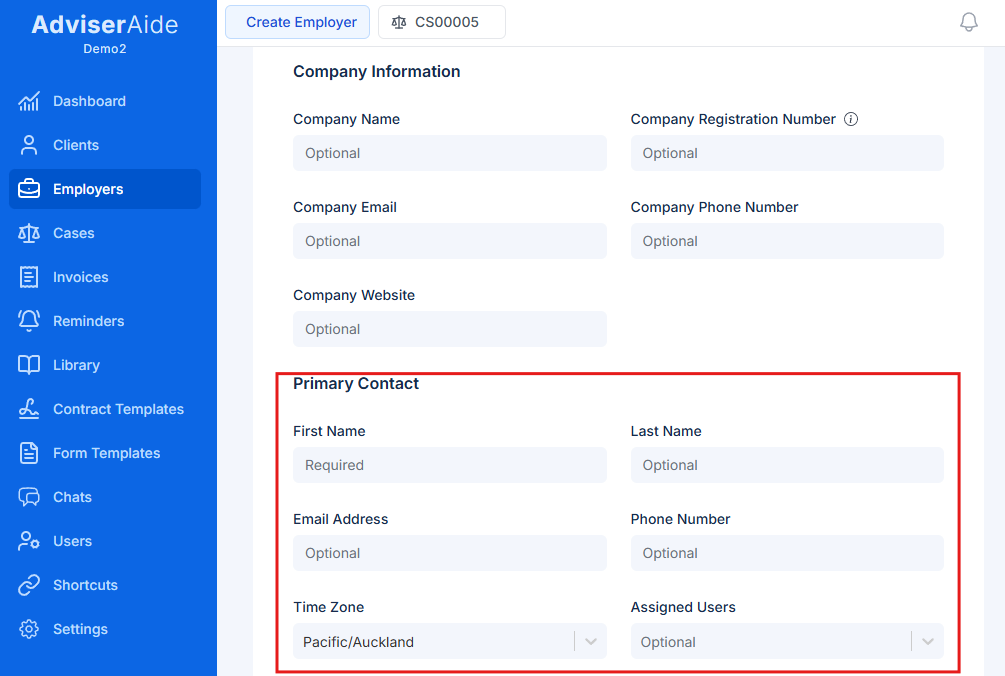The image size is (1005, 676).
Task: Open Shortcuts label
Action: coord(85,585)
